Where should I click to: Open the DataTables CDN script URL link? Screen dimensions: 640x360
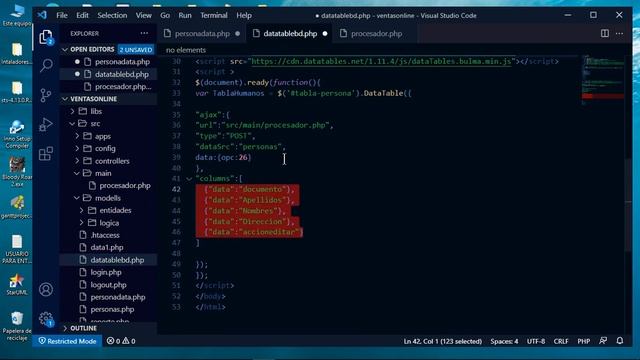(381, 61)
